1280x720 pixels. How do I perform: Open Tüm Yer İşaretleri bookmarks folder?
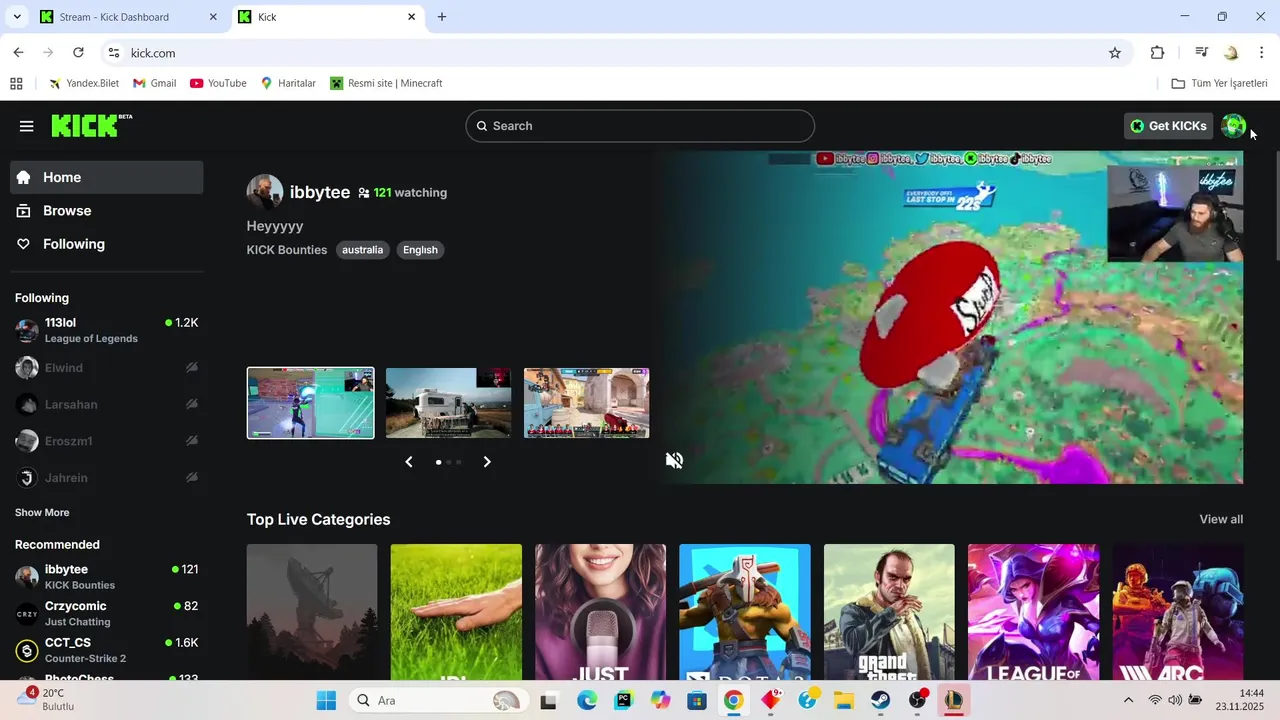(x=1219, y=83)
